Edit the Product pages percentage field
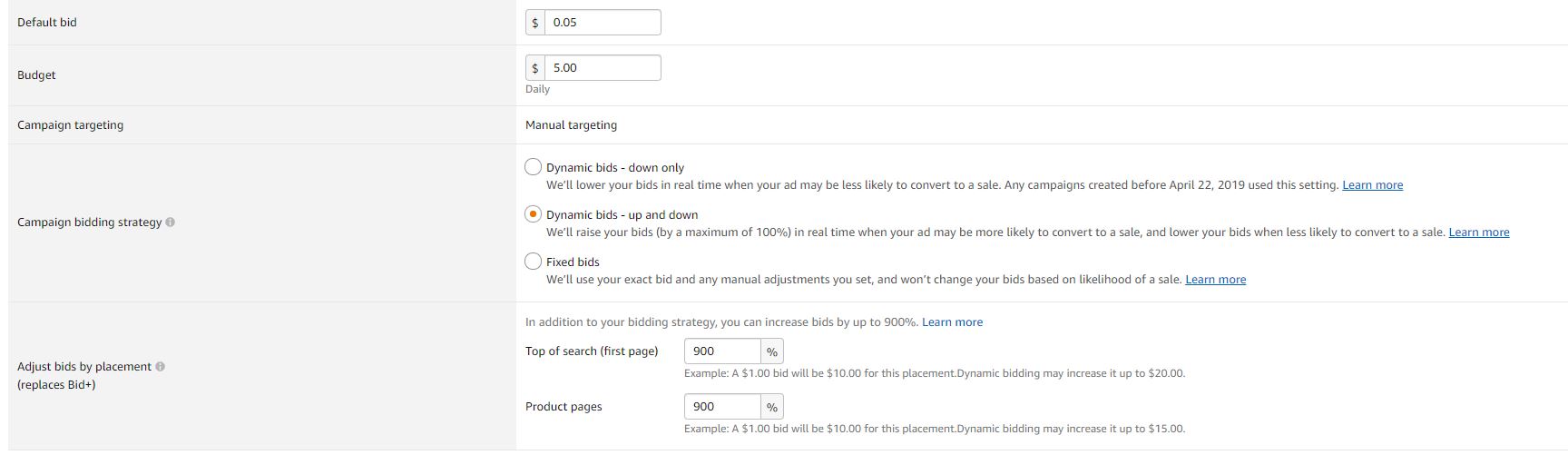The height and width of the screenshot is (455, 1568). (722, 407)
